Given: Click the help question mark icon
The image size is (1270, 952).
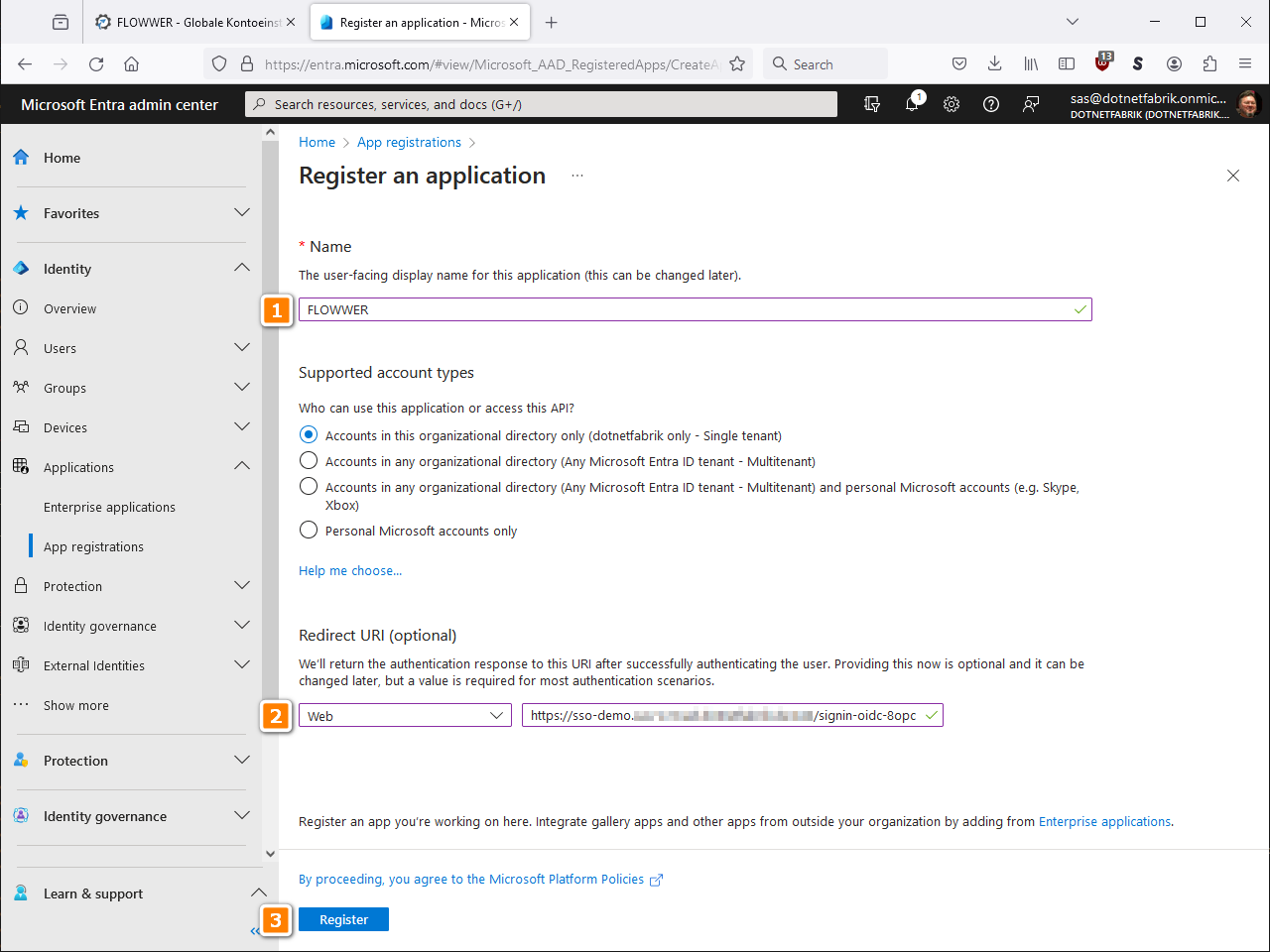Looking at the screenshot, I should coord(991,104).
